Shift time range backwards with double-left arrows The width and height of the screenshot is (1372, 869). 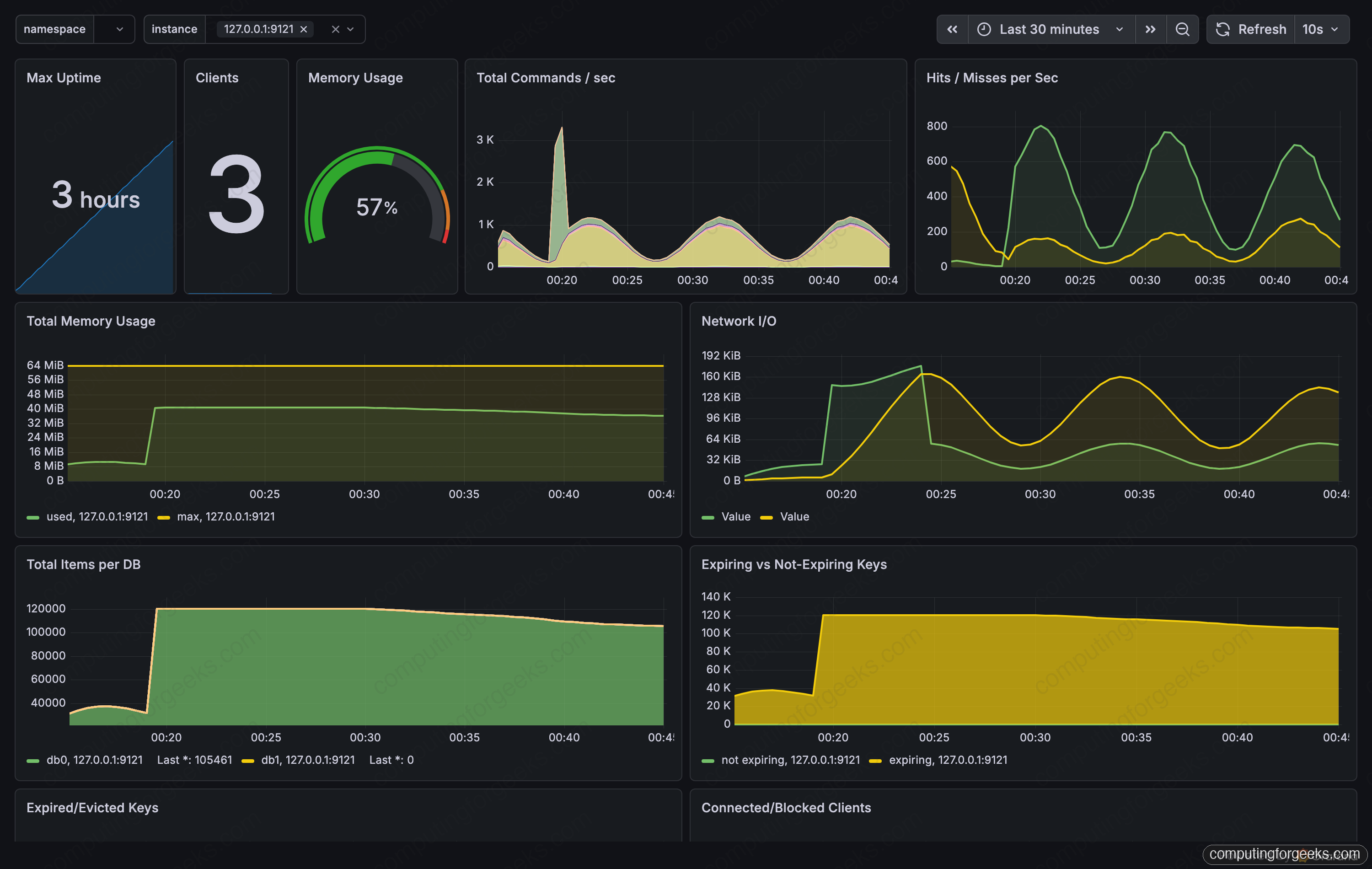pos(952,29)
